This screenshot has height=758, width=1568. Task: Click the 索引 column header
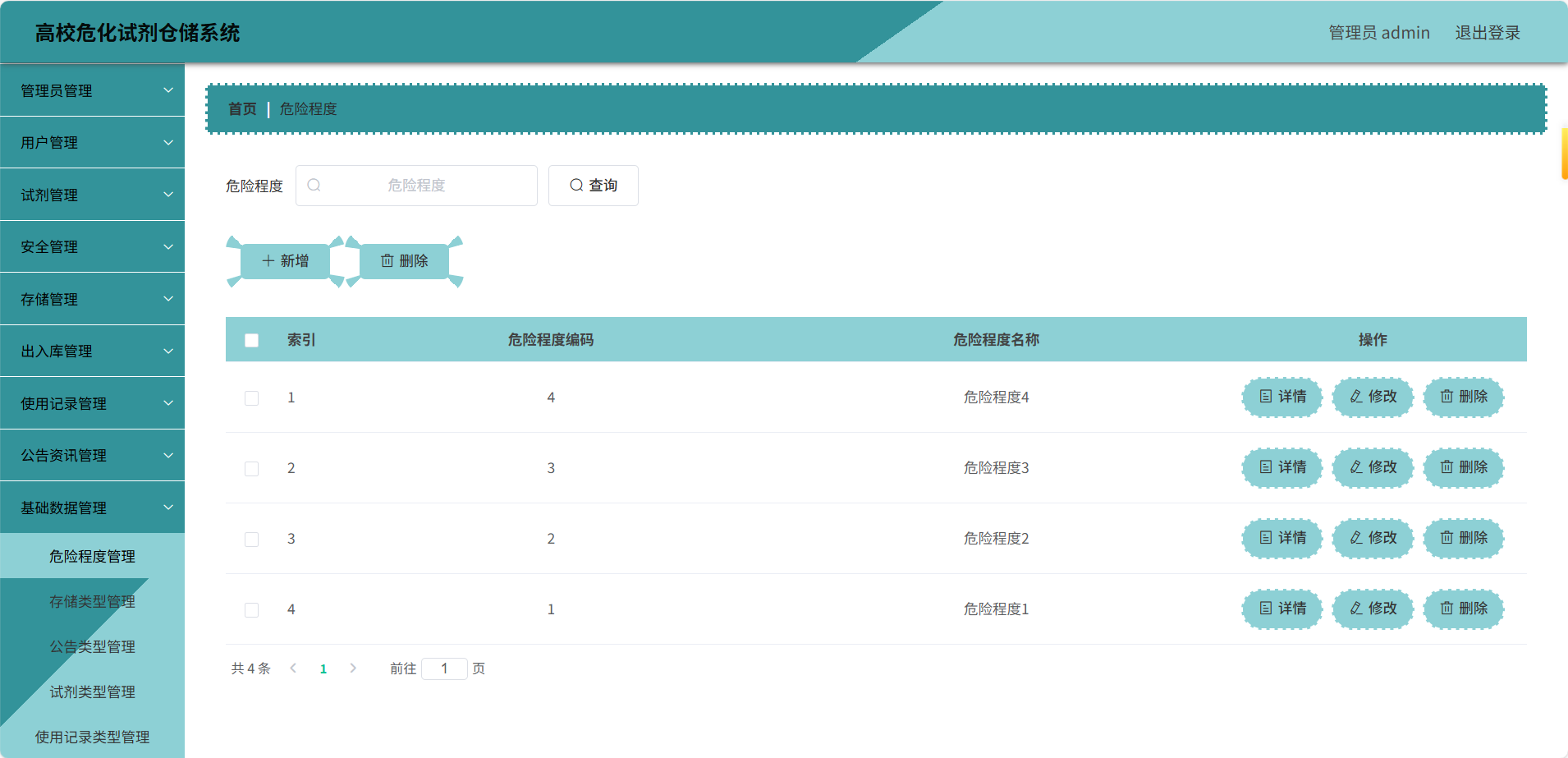[x=301, y=339]
